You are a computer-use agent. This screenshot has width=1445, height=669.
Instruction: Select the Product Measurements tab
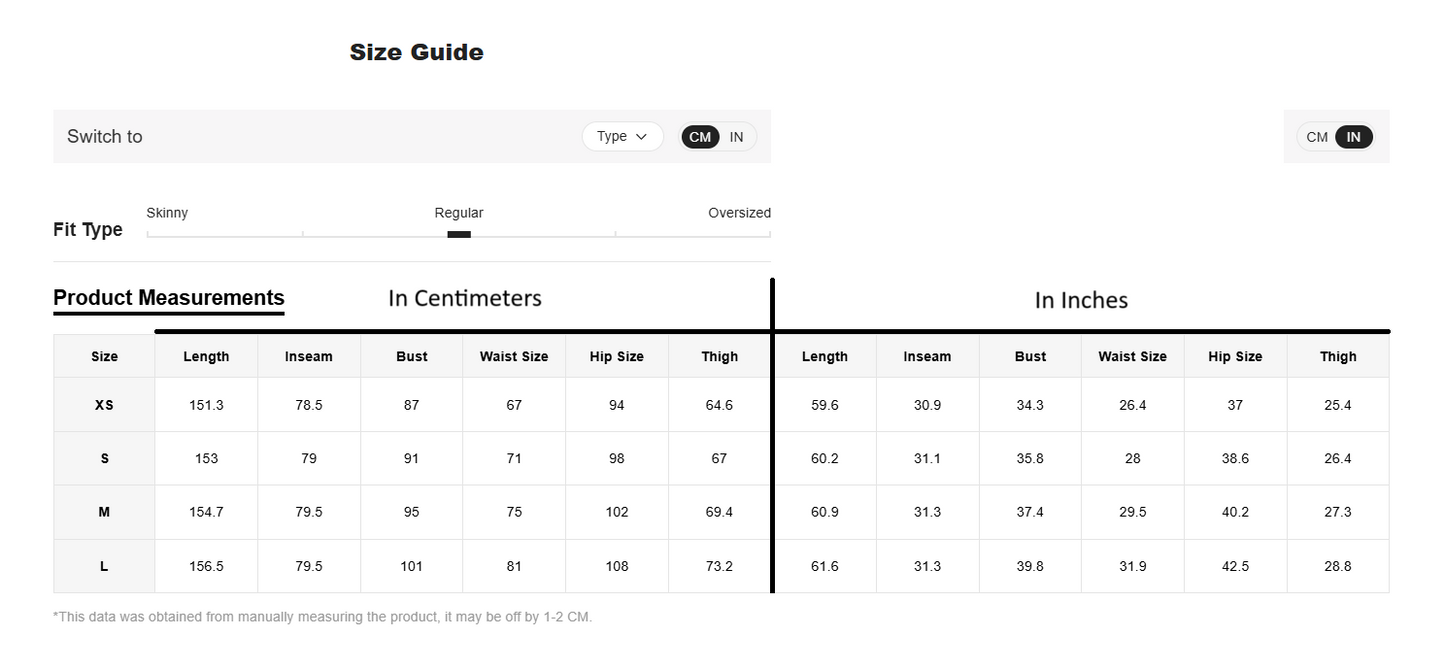(x=168, y=298)
